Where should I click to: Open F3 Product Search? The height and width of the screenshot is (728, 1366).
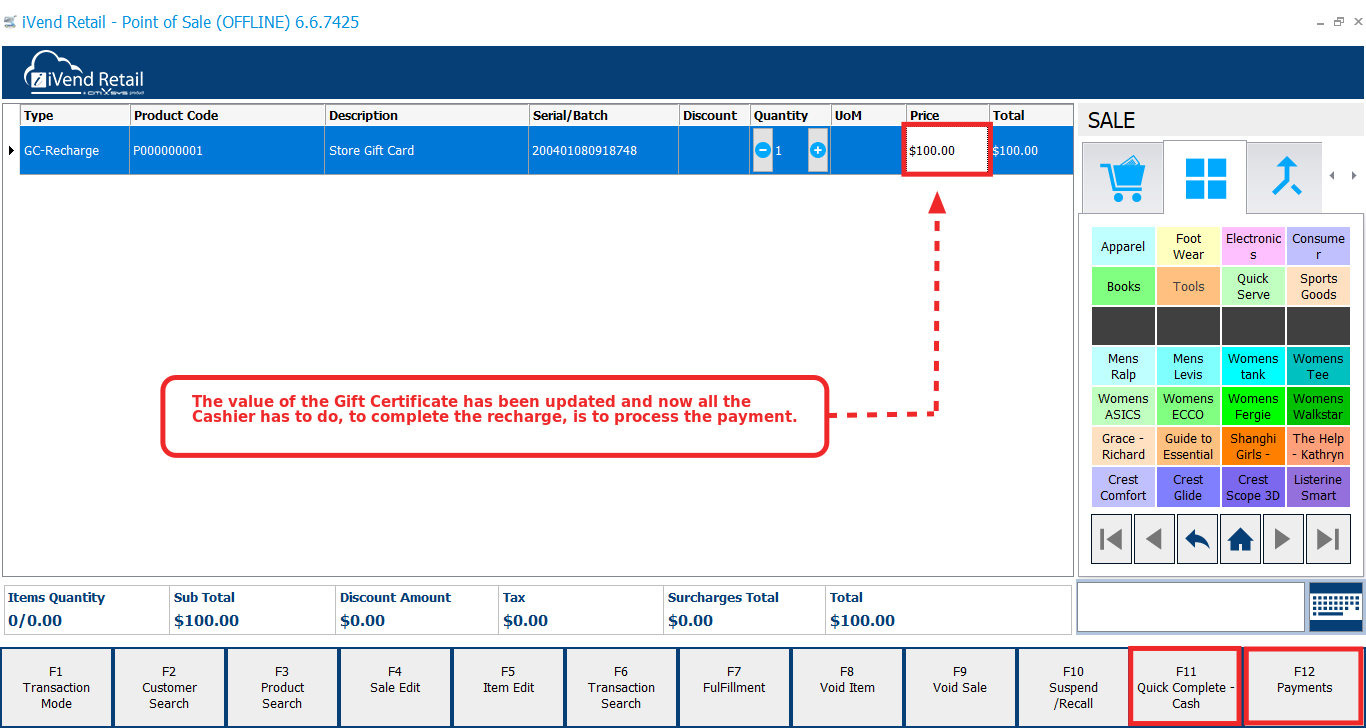(282, 687)
